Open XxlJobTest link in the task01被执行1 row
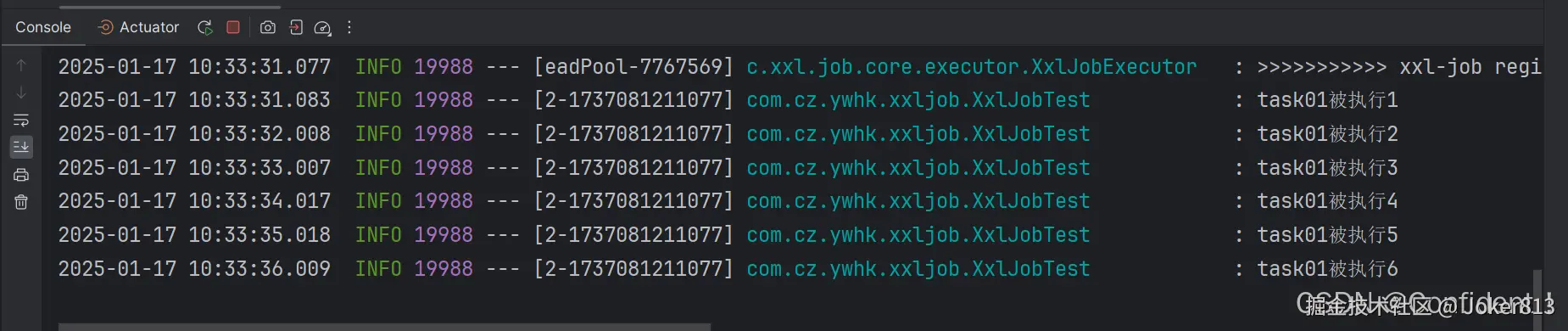The width and height of the screenshot is (1568, 331). click(x=918, y=100)
